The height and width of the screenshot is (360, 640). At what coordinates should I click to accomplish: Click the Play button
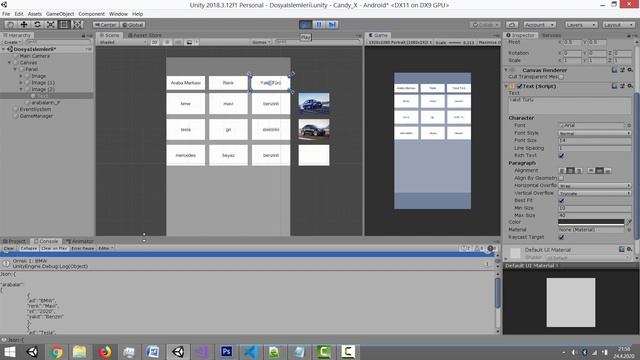(x=305, y=24)
